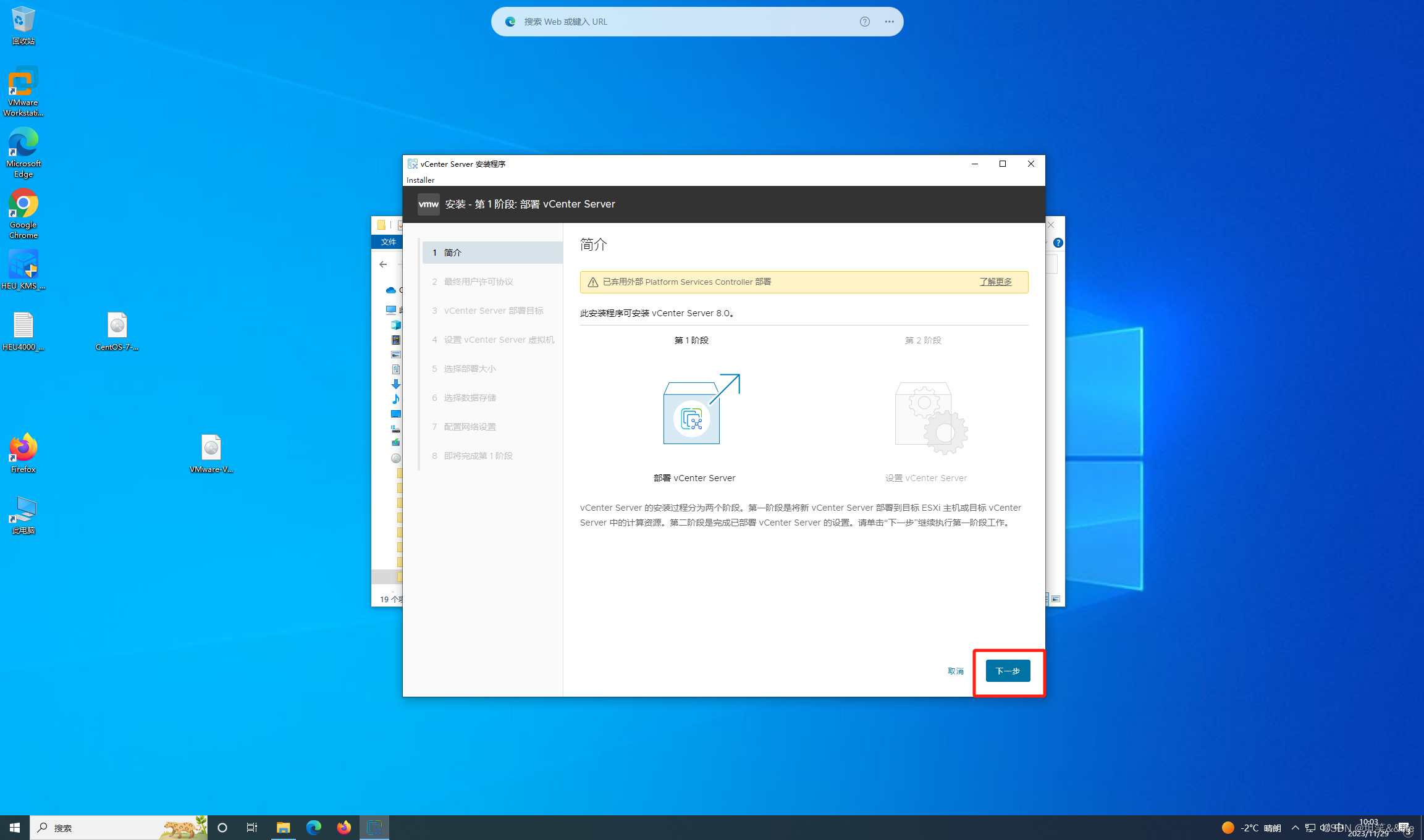Select the HEU4000 text file icon
The width and height of the screenshot is (1424, 840).
(x=23, y=332)
